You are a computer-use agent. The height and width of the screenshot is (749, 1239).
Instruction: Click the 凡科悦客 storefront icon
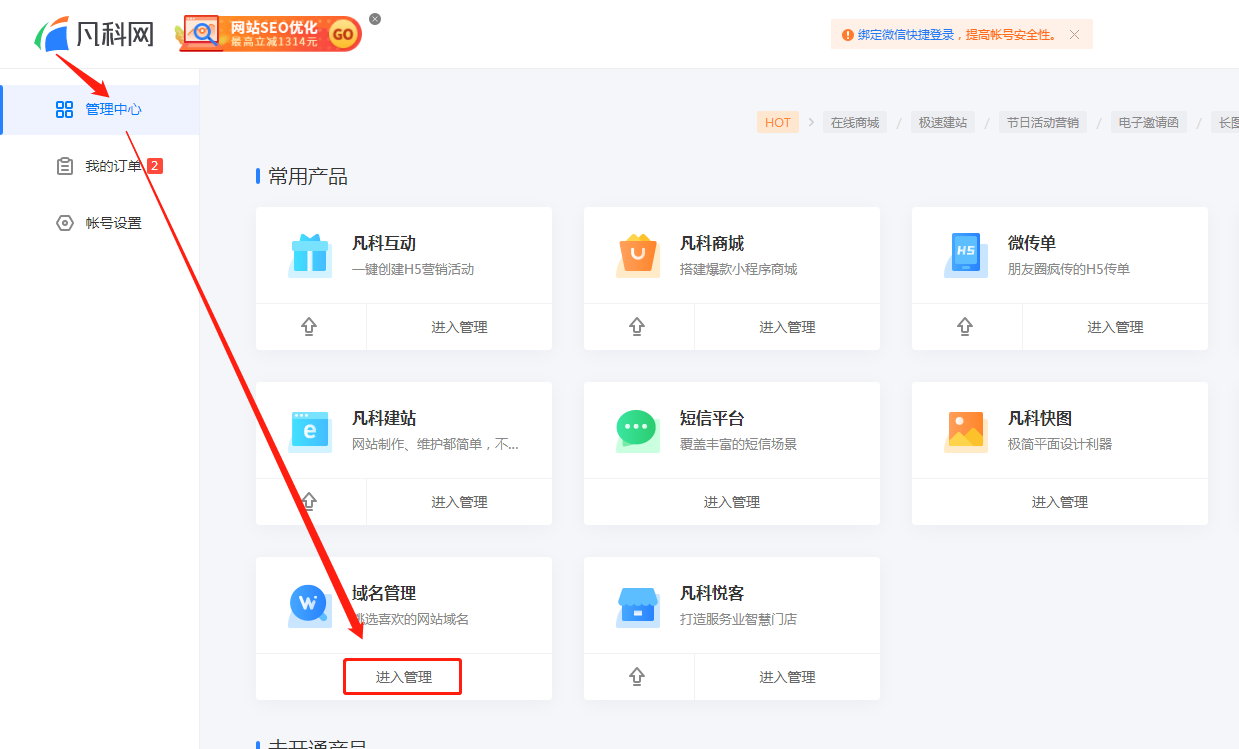tap(638, 605)
